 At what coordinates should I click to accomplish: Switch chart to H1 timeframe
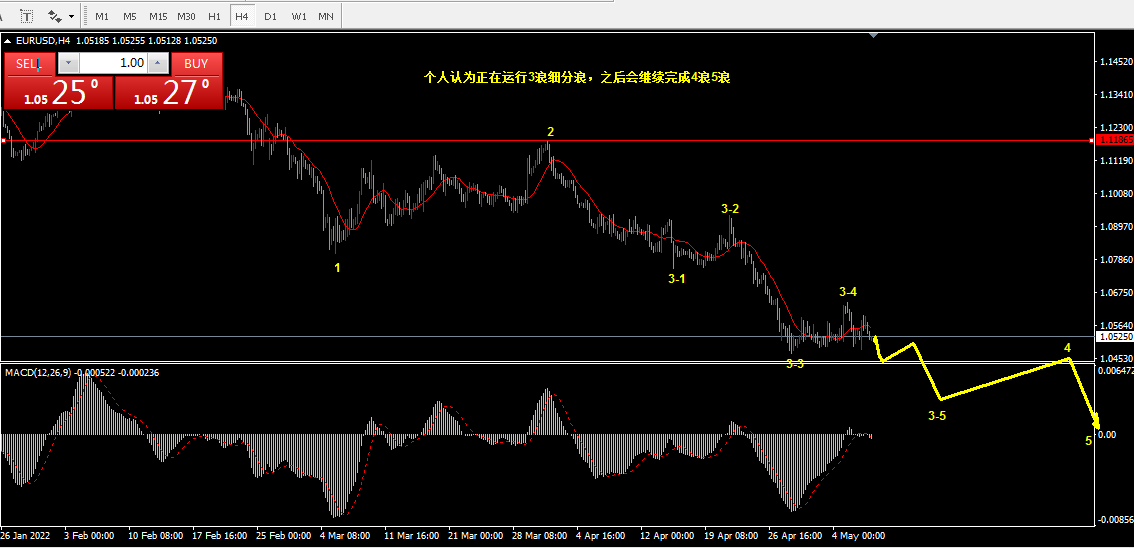[215, 15]
